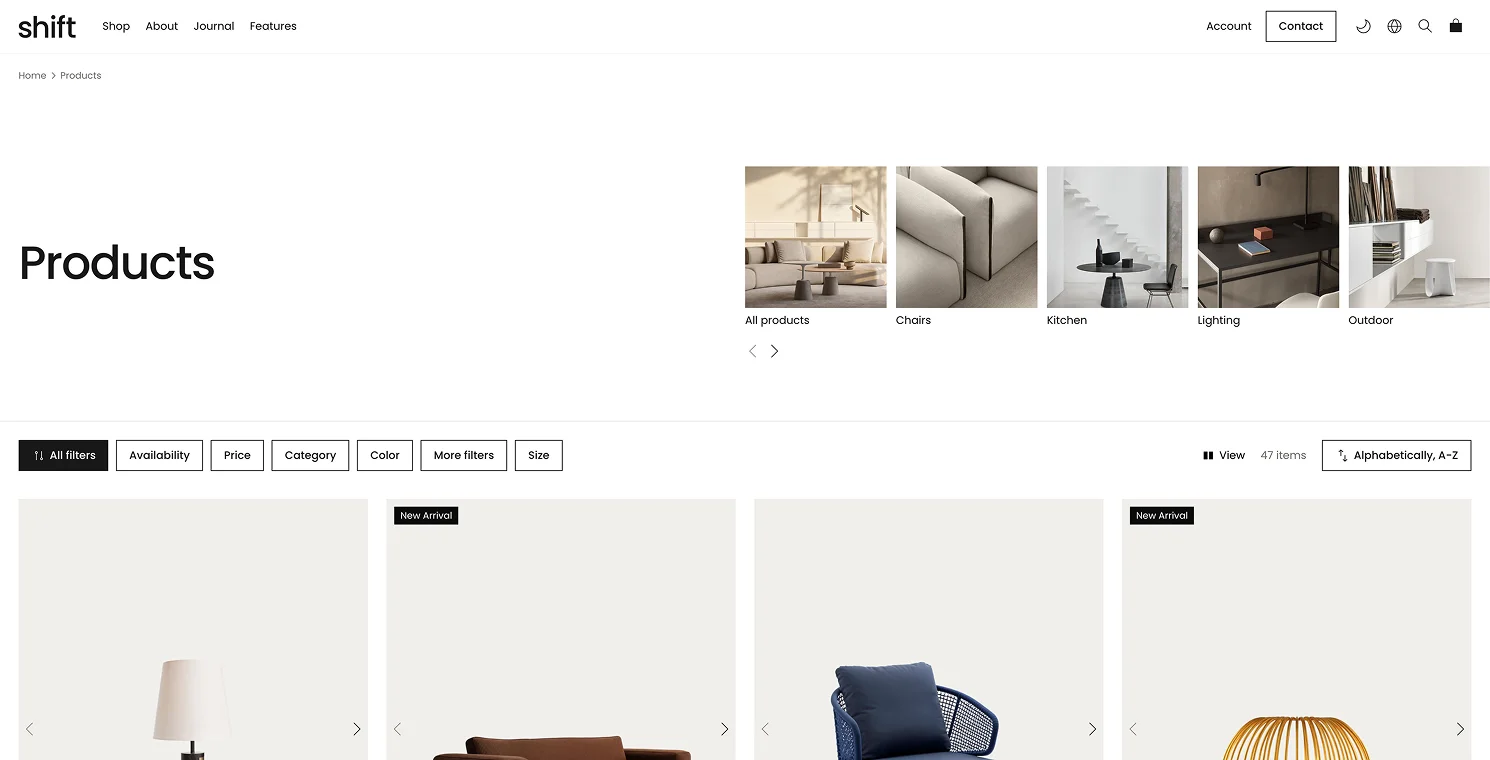Viewport: 1490px width, 760px height.
Task: Open the Alphabetically, A-Z sort dropdown
Action: point(1396,455)
